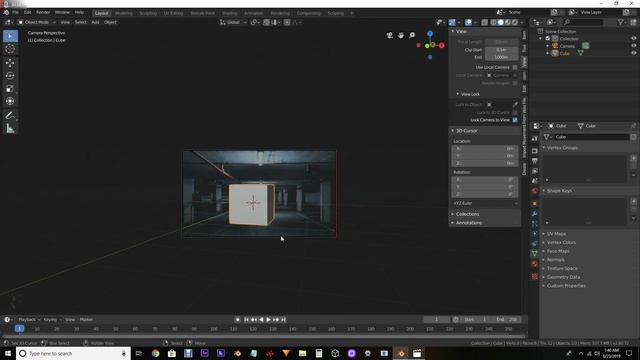
Task: Jump to the timeline end frame
Action: pos(283,320)
